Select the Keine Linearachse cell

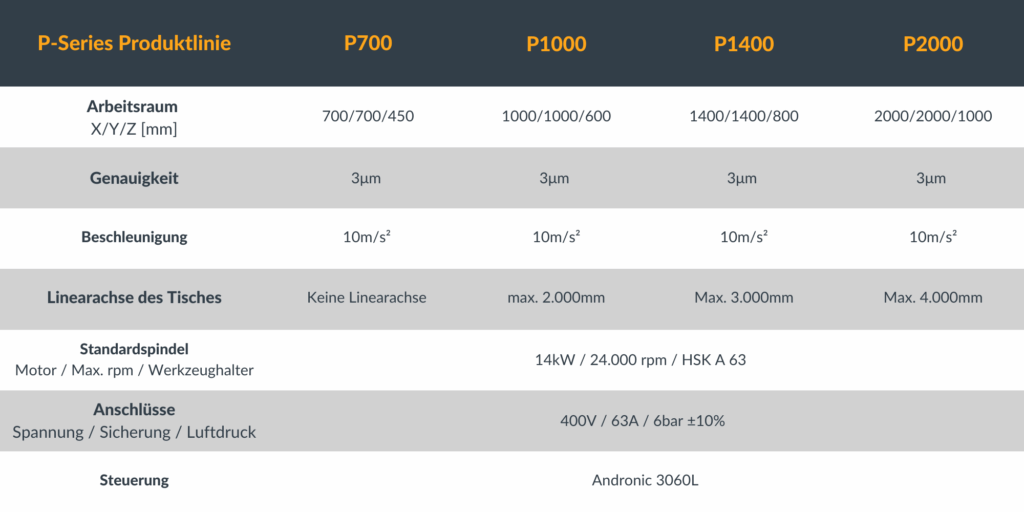tap(367, 298)
